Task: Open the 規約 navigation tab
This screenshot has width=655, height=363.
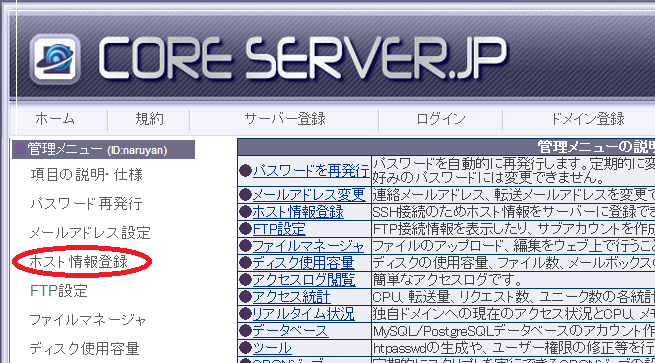Action: pyautogui.click(x=149, y=119)
